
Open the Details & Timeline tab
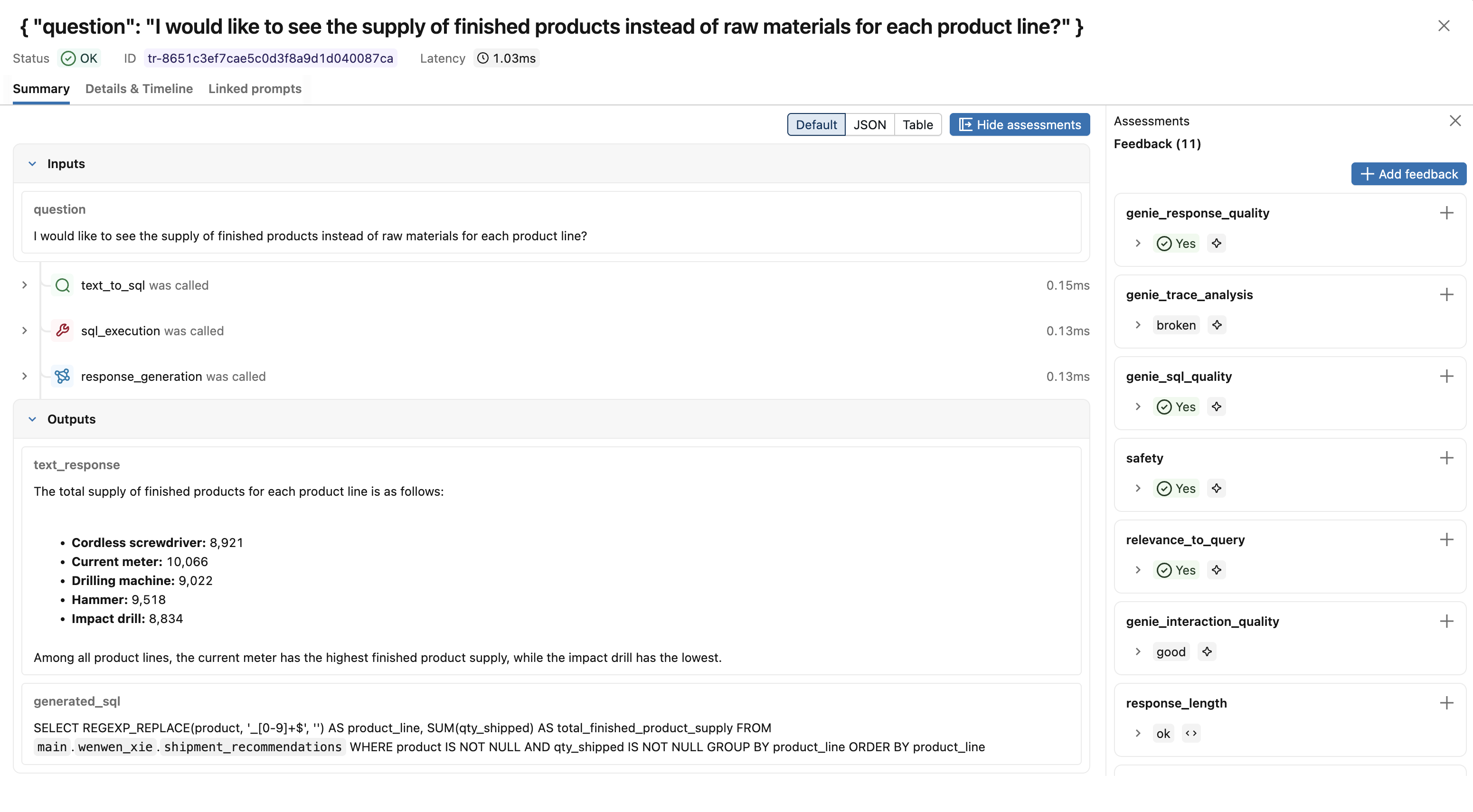click(x=139, y=89)
